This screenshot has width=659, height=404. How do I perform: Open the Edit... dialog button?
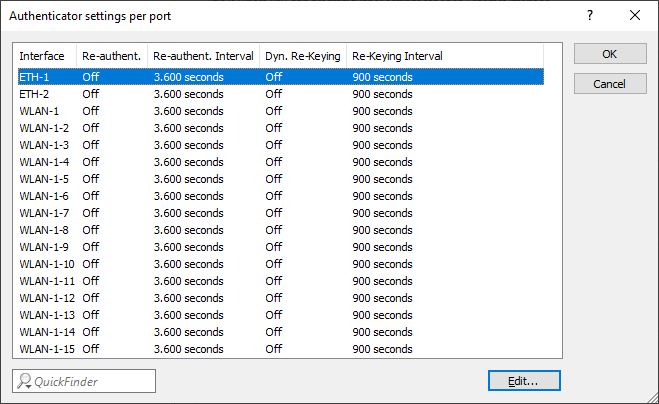[524, 381]
